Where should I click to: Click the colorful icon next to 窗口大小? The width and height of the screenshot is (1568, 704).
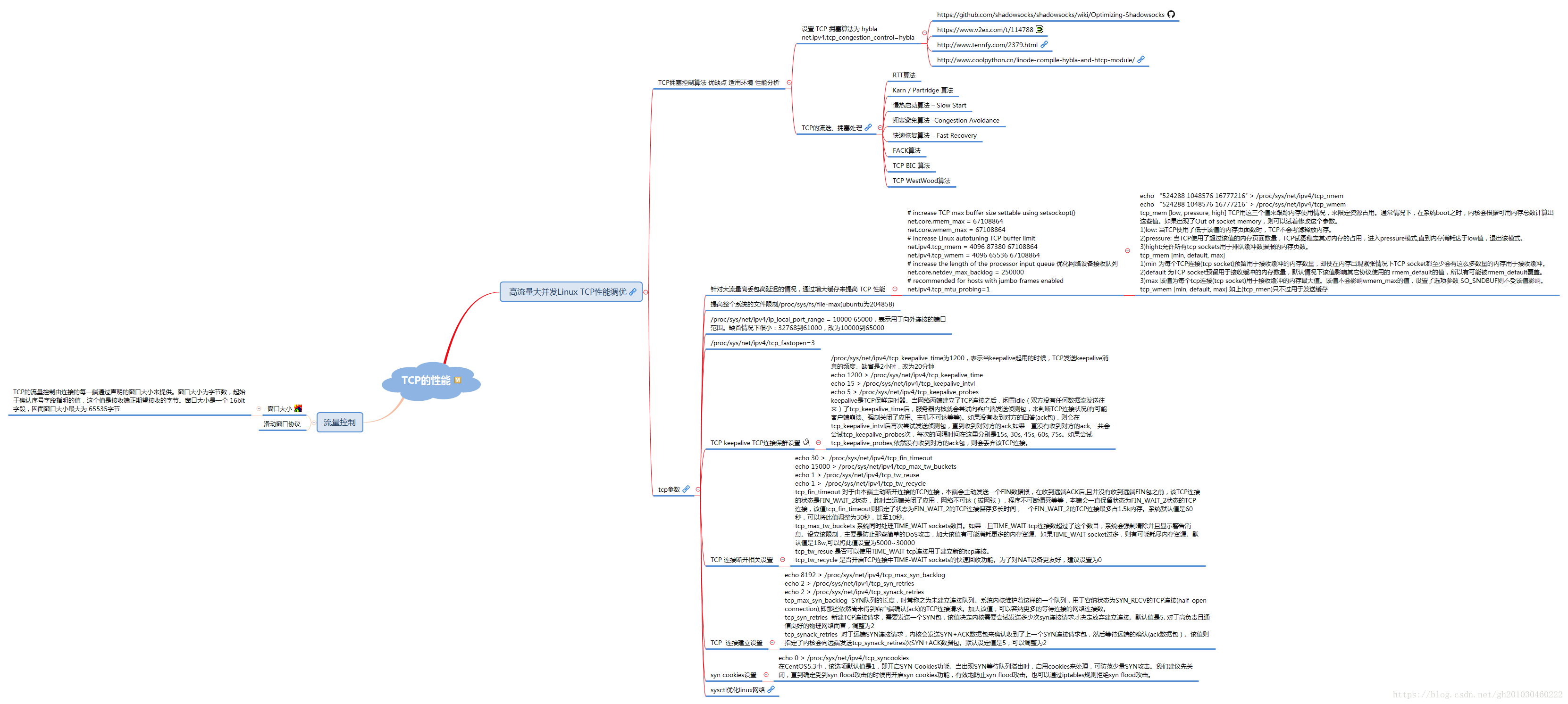coord(298,409)
